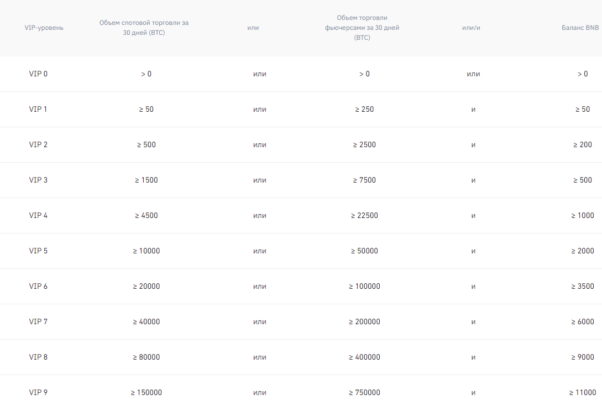Viewport: 602px width, 400px height.
Task: Select the "VIP 2" row label
Action: click(38, 144)
